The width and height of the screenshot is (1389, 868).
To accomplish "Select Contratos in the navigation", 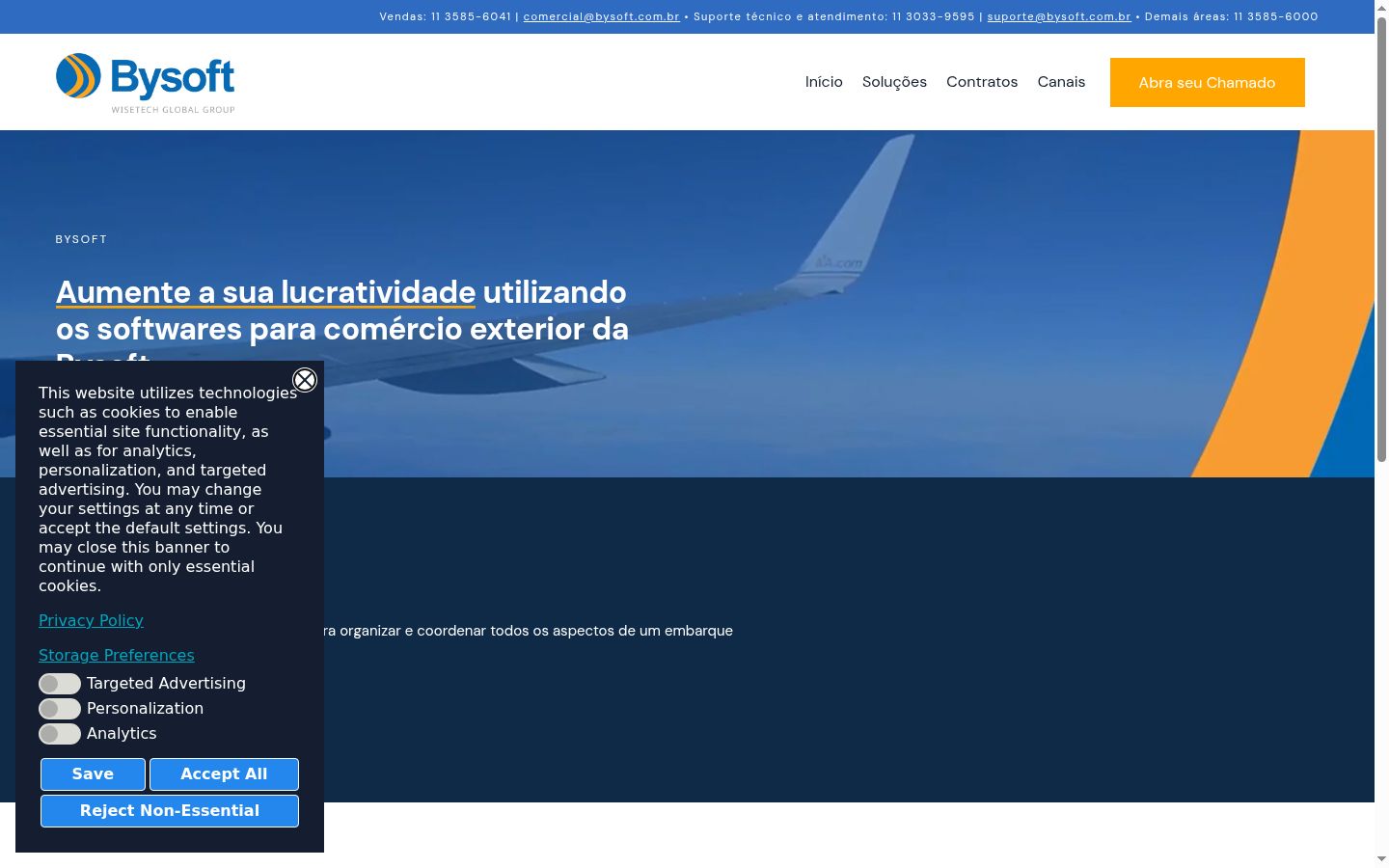I will [982, 82].
